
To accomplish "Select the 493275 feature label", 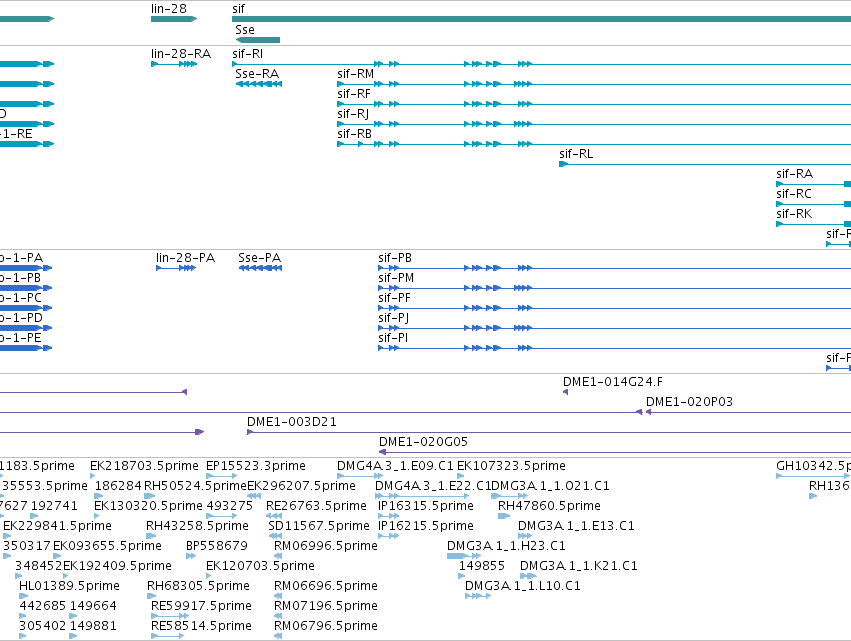I will [x=230, y=506].
